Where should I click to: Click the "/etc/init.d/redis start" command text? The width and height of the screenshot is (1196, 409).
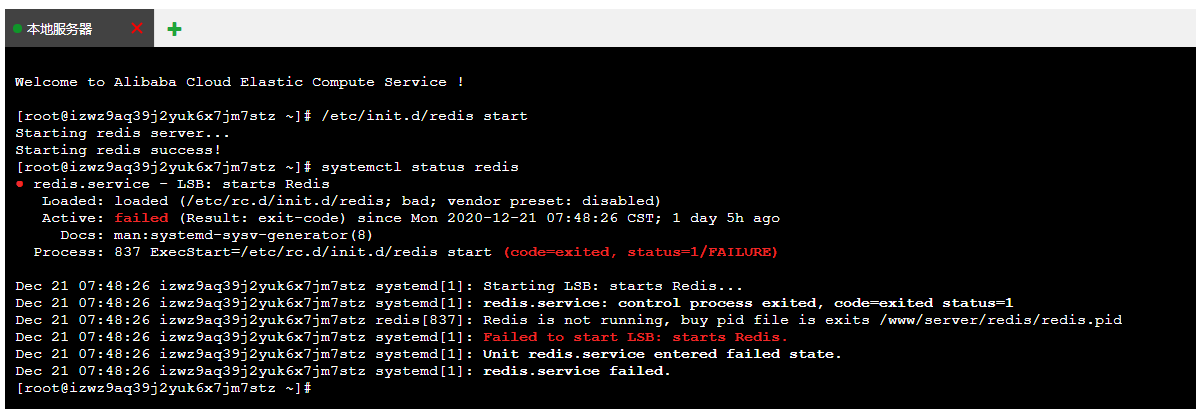tap(425, 116)
